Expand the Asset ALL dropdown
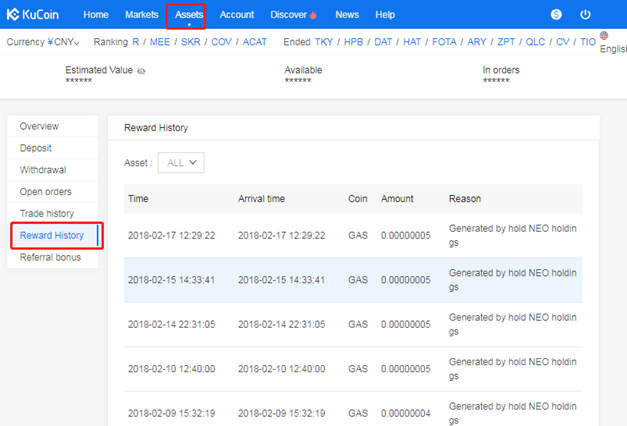This screenshot has width=627, height=426. [x=181, y=162]
